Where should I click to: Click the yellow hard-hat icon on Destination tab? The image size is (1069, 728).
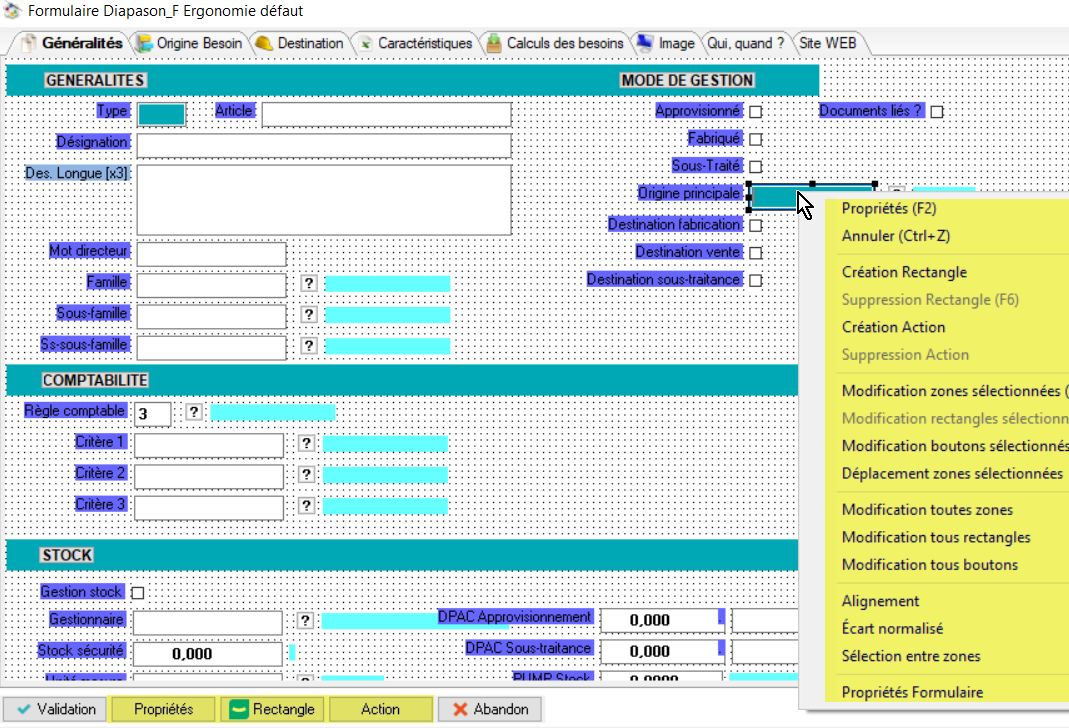point(262,43)
